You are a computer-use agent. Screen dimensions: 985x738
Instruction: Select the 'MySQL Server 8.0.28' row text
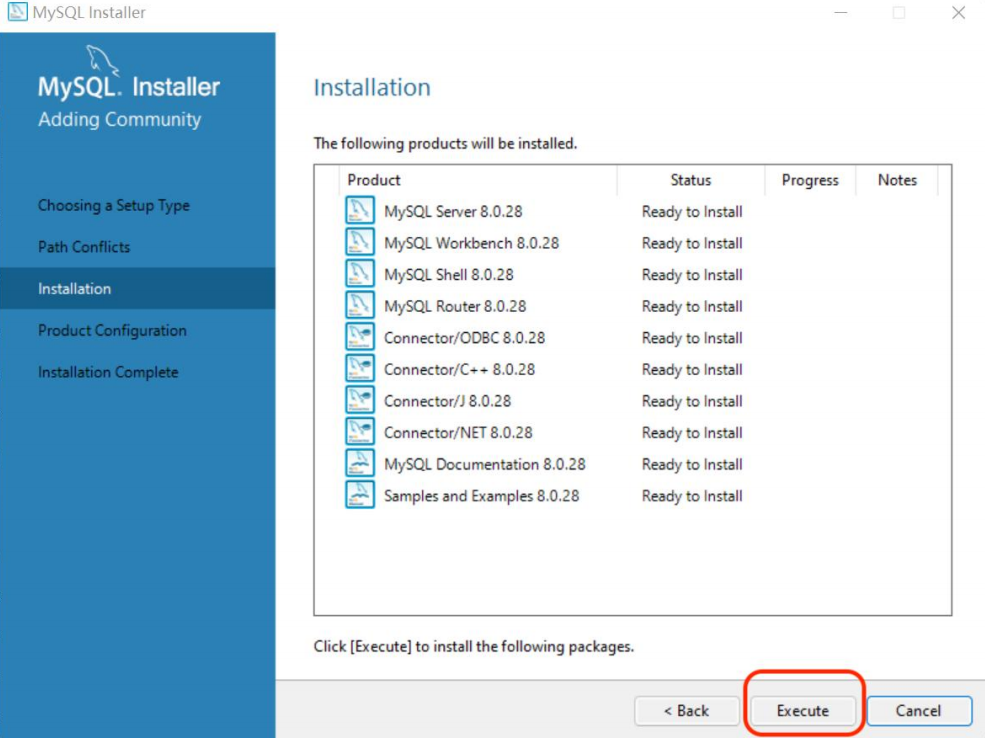click(453, 212)
